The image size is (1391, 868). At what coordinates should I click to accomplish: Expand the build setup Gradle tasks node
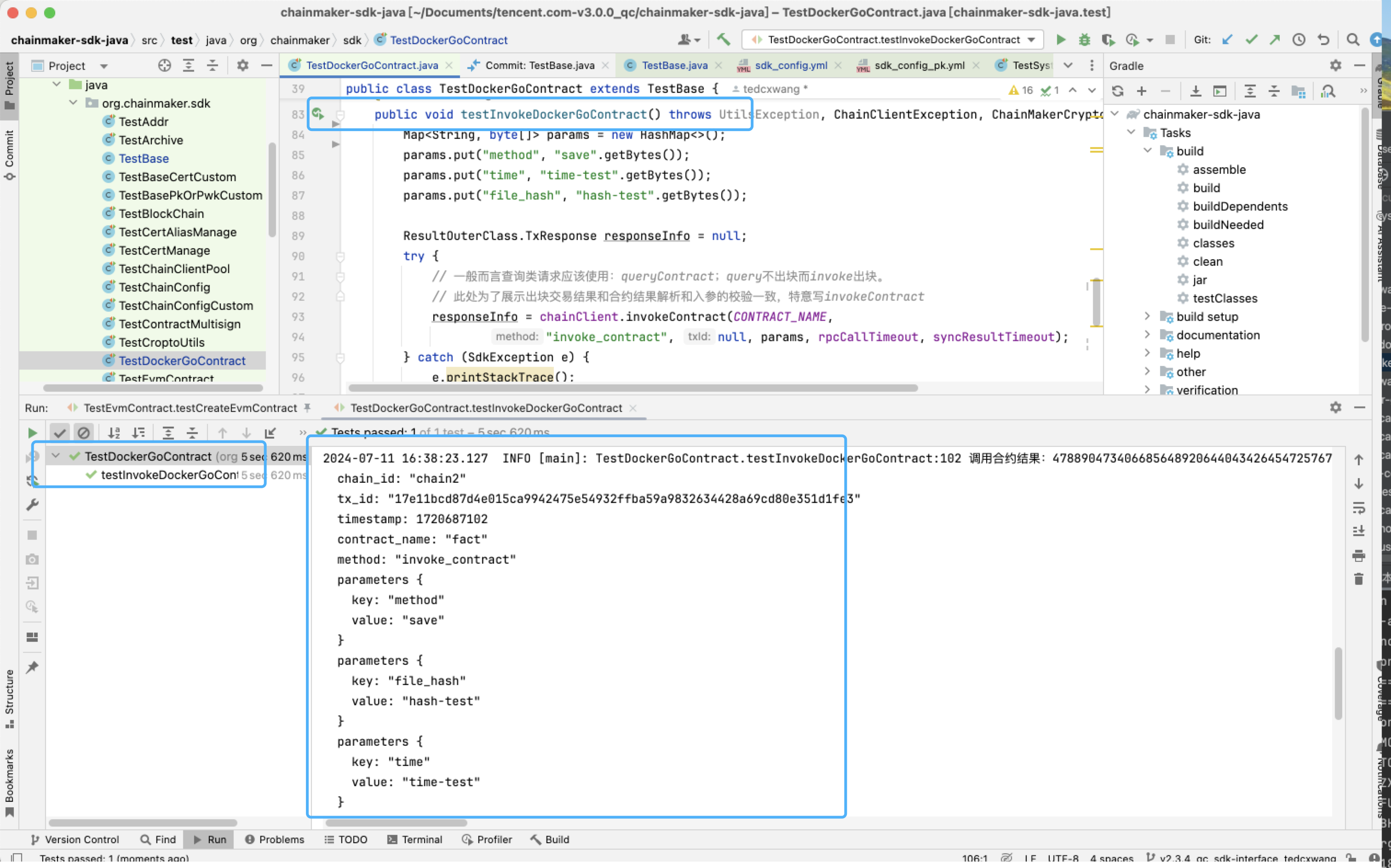1147,316
